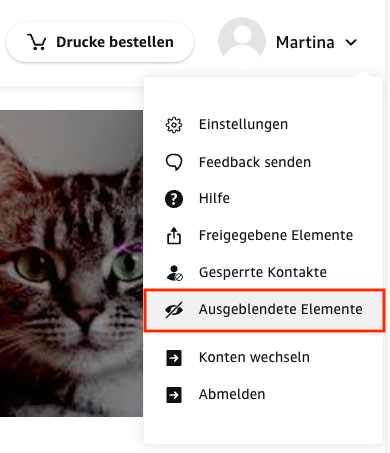Screen dimensions: 390x453
Task: Click the shopping cart icon
Action: coord(37,42)
